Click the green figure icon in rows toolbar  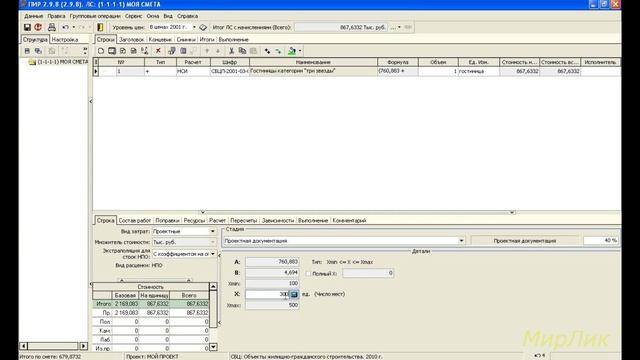tap(292, 51)
